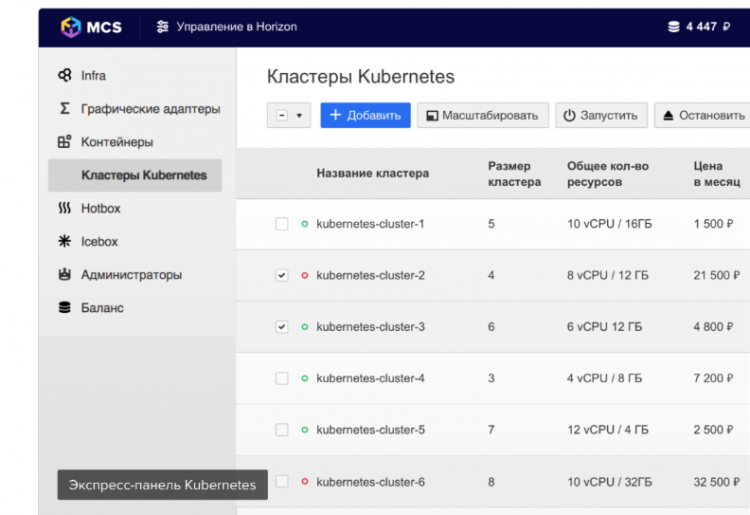
Task: Open kubernetes-cluster-4 name
Action: point(370,378)
